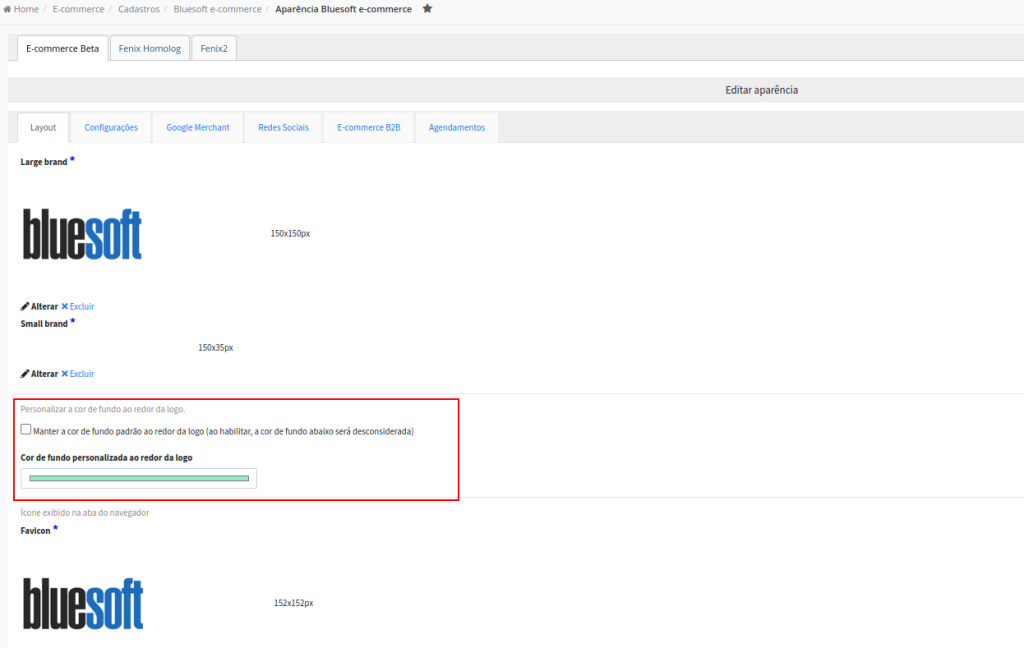This screenshot has width=1024, height=648.
Task: Switch to the Fenix Homolog tab
Action: tap(149, 48)
